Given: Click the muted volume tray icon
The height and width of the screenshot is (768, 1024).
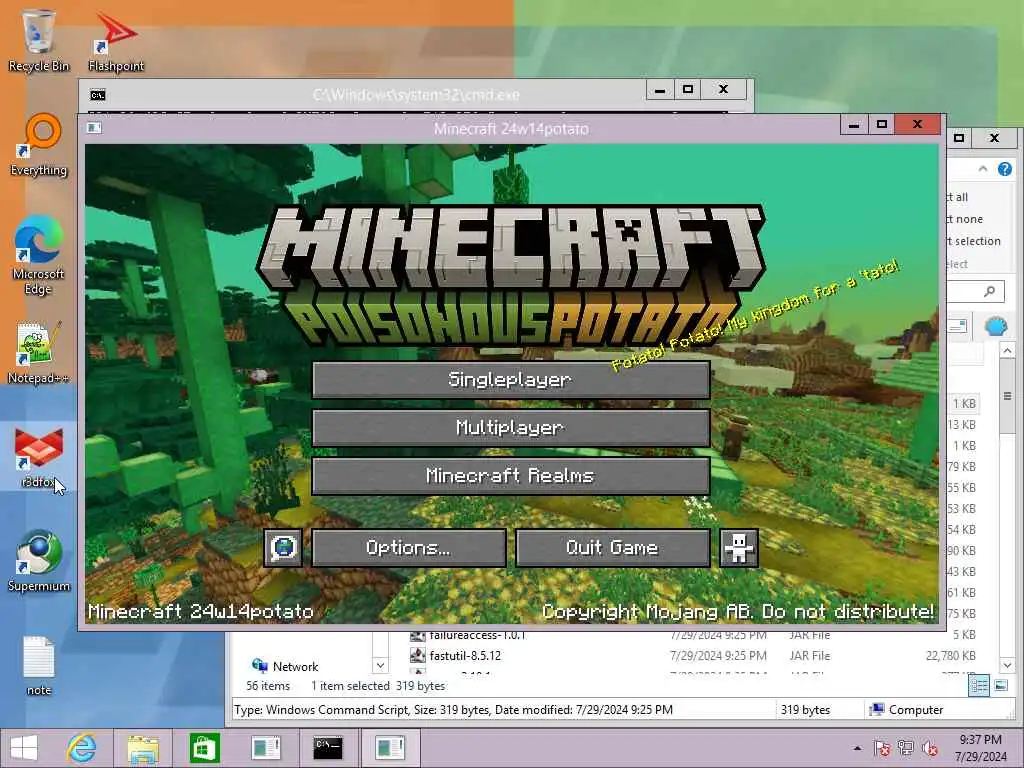Looking at the screenshot, I should pyautogui.click(x=930, y=748).
